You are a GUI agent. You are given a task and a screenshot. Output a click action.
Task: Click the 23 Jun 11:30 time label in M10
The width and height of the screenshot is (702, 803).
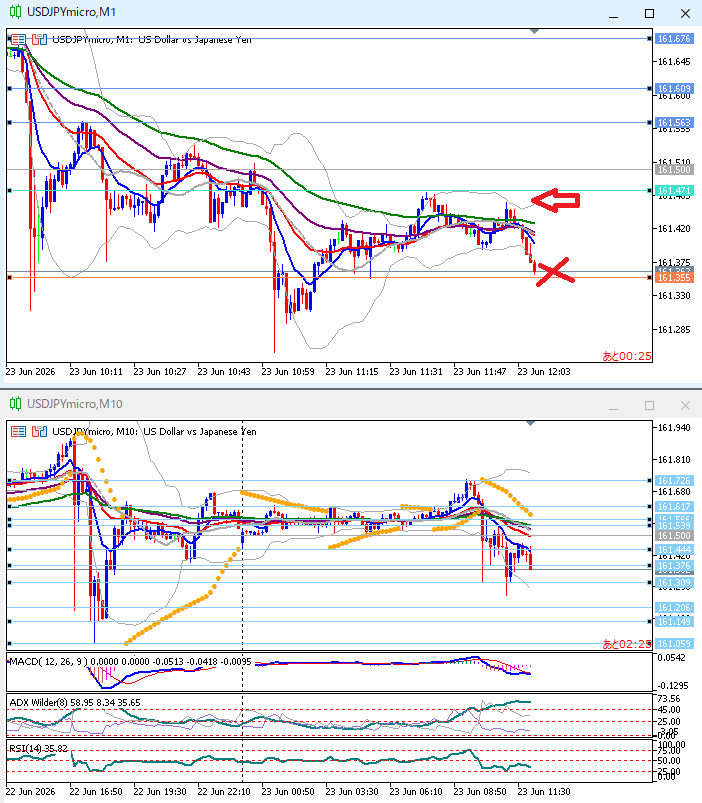tap(544, 792)
